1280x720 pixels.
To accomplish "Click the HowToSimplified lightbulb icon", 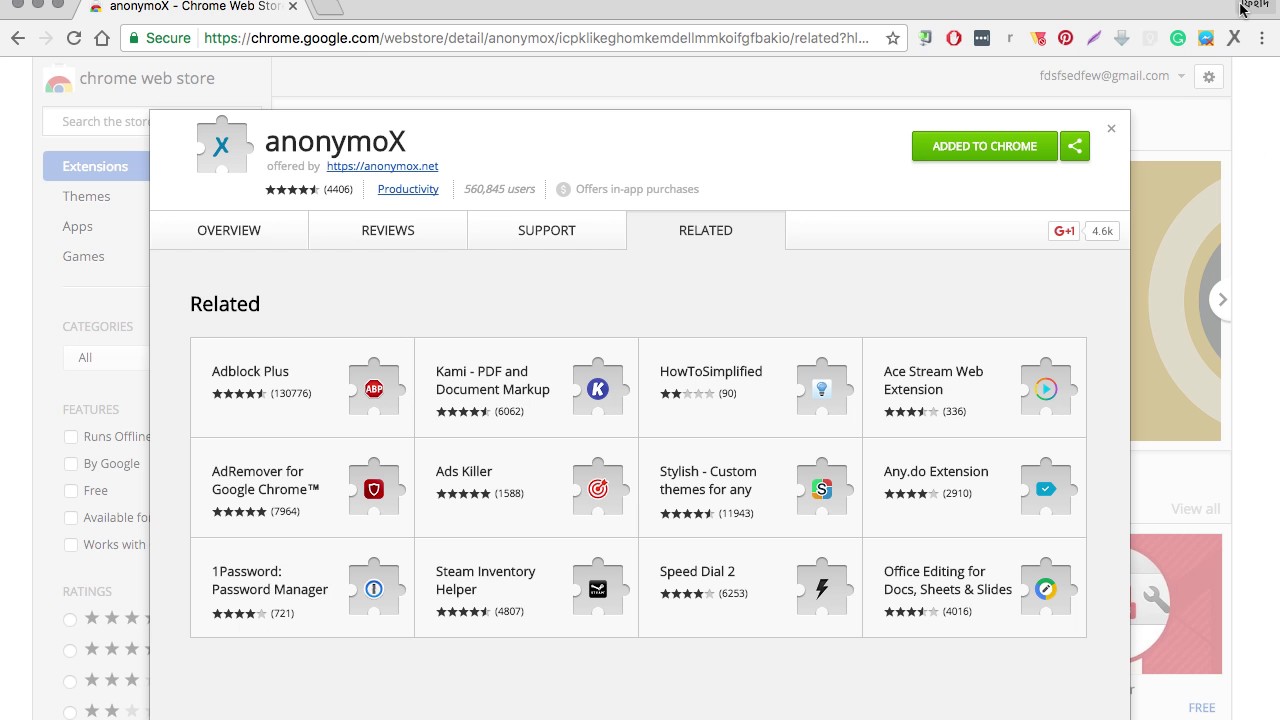I will (x=822, y=389).
